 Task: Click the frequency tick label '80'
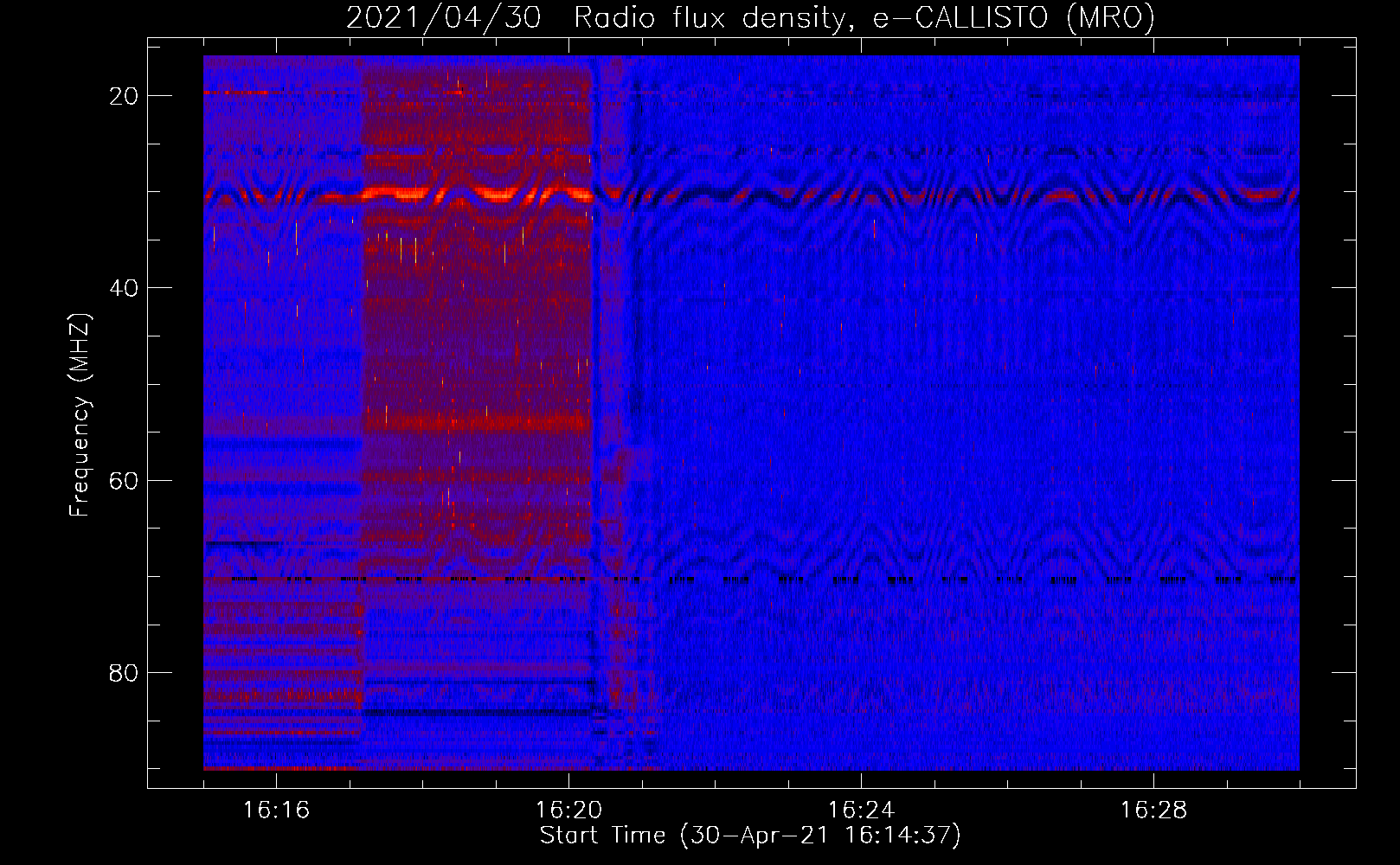125,672
